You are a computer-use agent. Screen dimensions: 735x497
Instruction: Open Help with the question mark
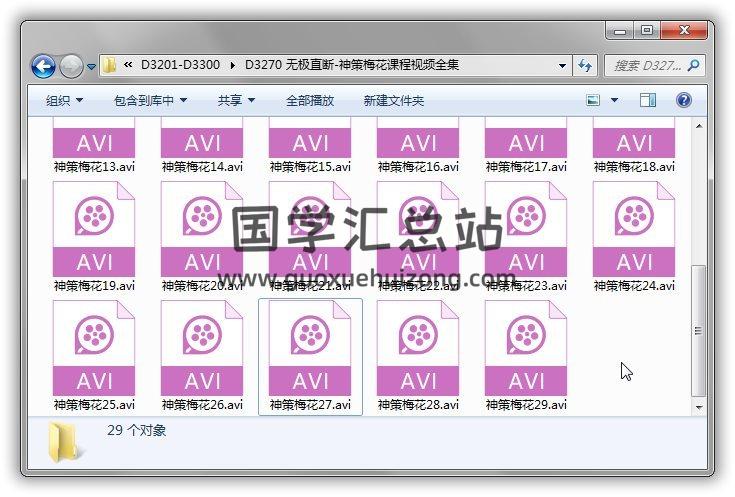click(x=684, y=100)
